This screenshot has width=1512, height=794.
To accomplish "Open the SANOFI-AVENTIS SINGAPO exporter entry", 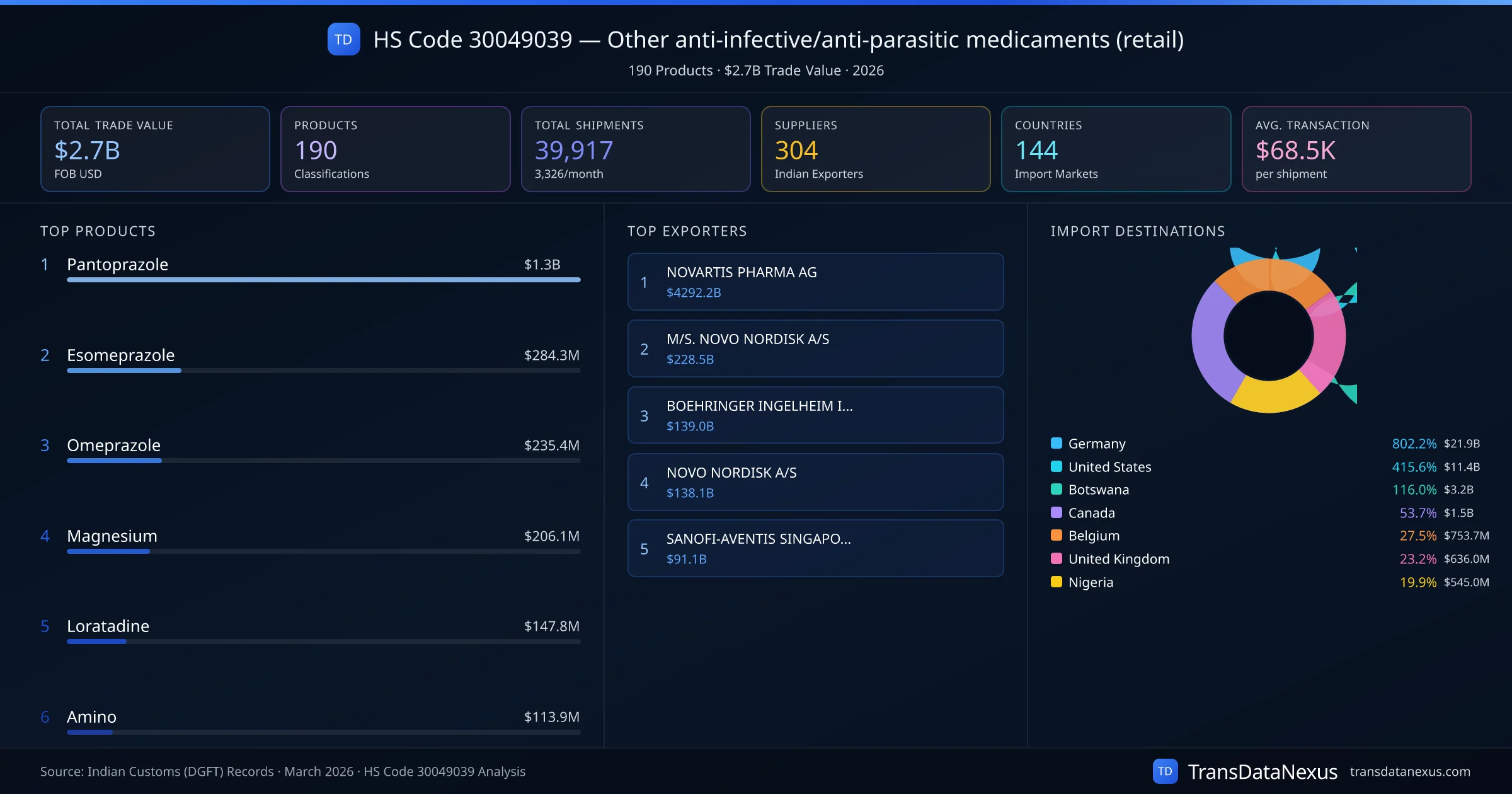I will [815, 548].
